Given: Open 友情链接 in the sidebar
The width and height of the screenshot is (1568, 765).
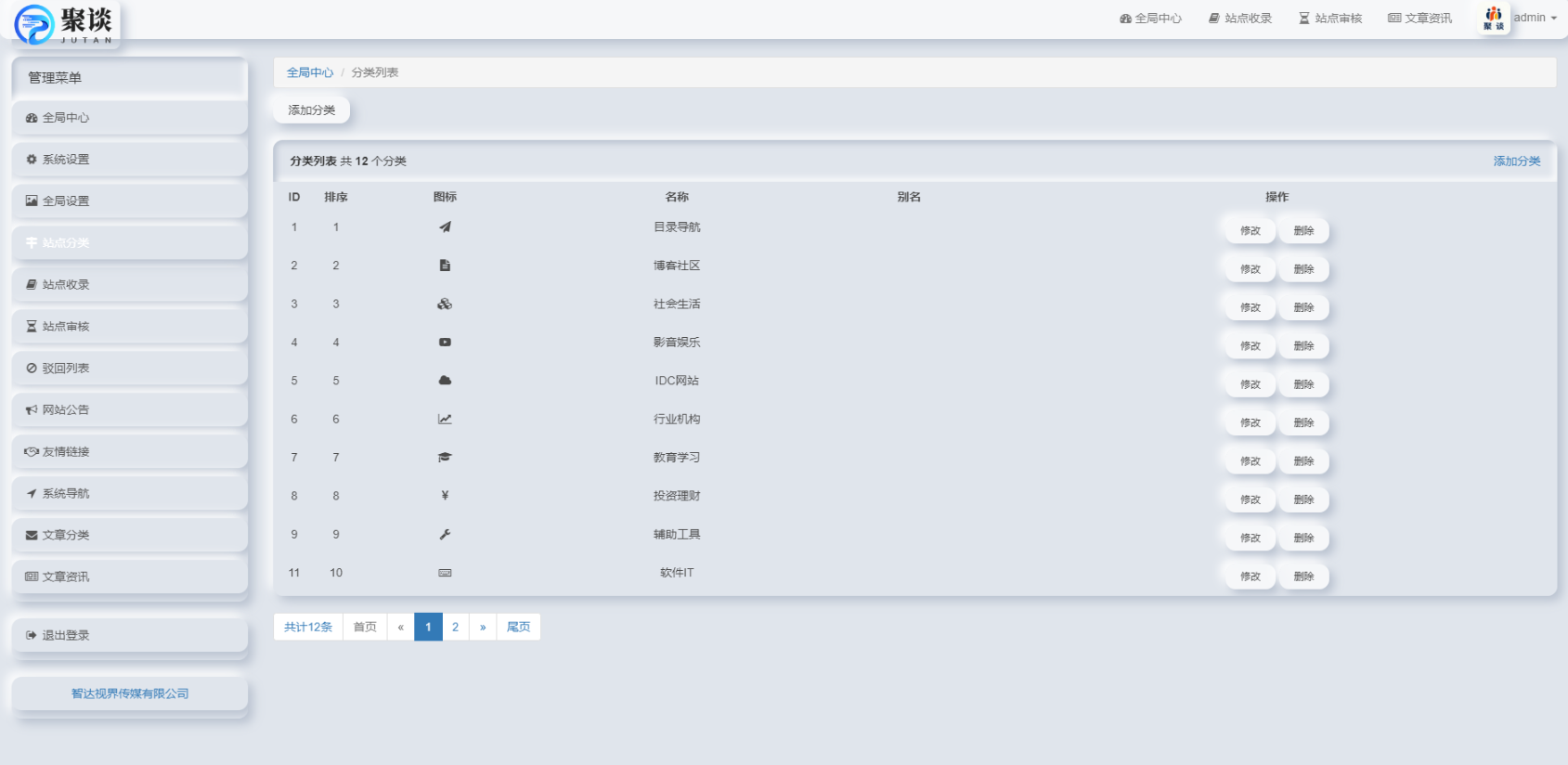Looking at the screenshot, I should tap(130, 452).
